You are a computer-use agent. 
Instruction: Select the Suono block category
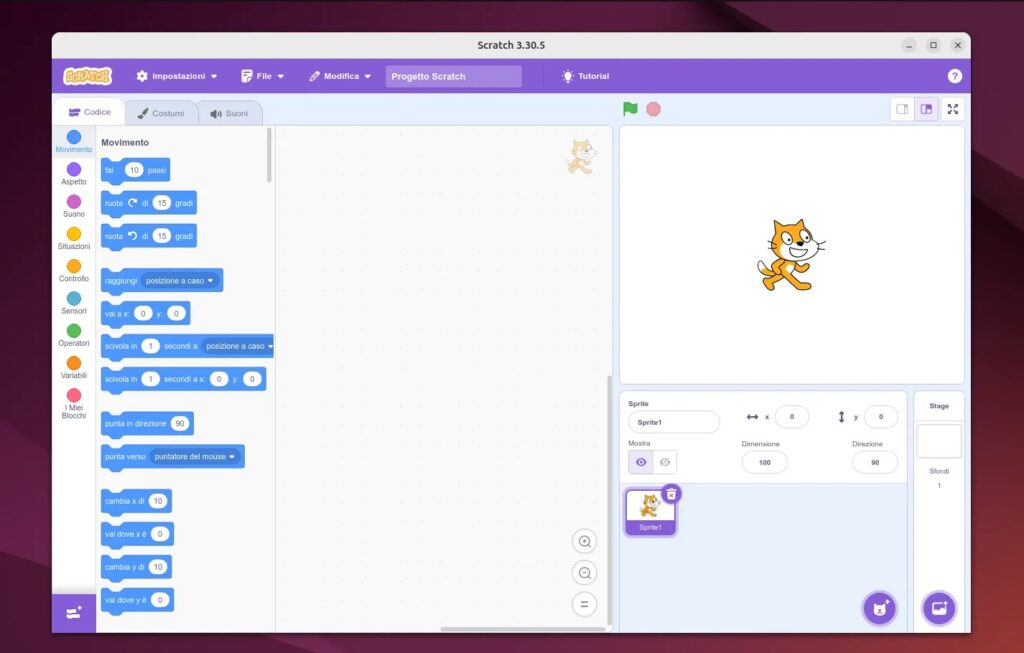(x=73, y=205)
